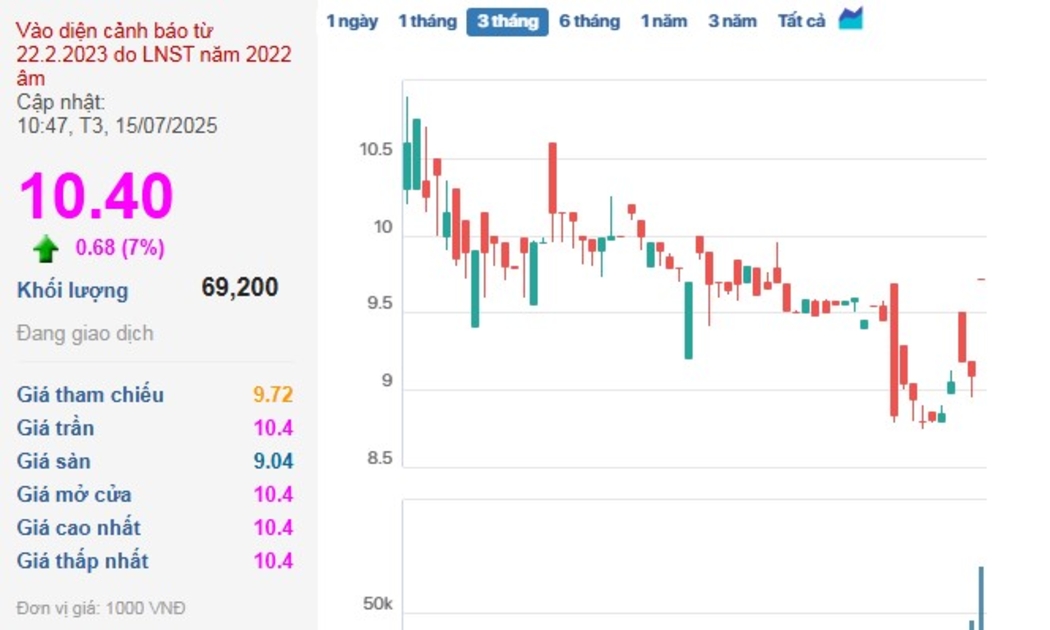Click the Giá tham chiếu value 9.72
The height and width of the screenshot is (630, 1050).
coord(272,395)
